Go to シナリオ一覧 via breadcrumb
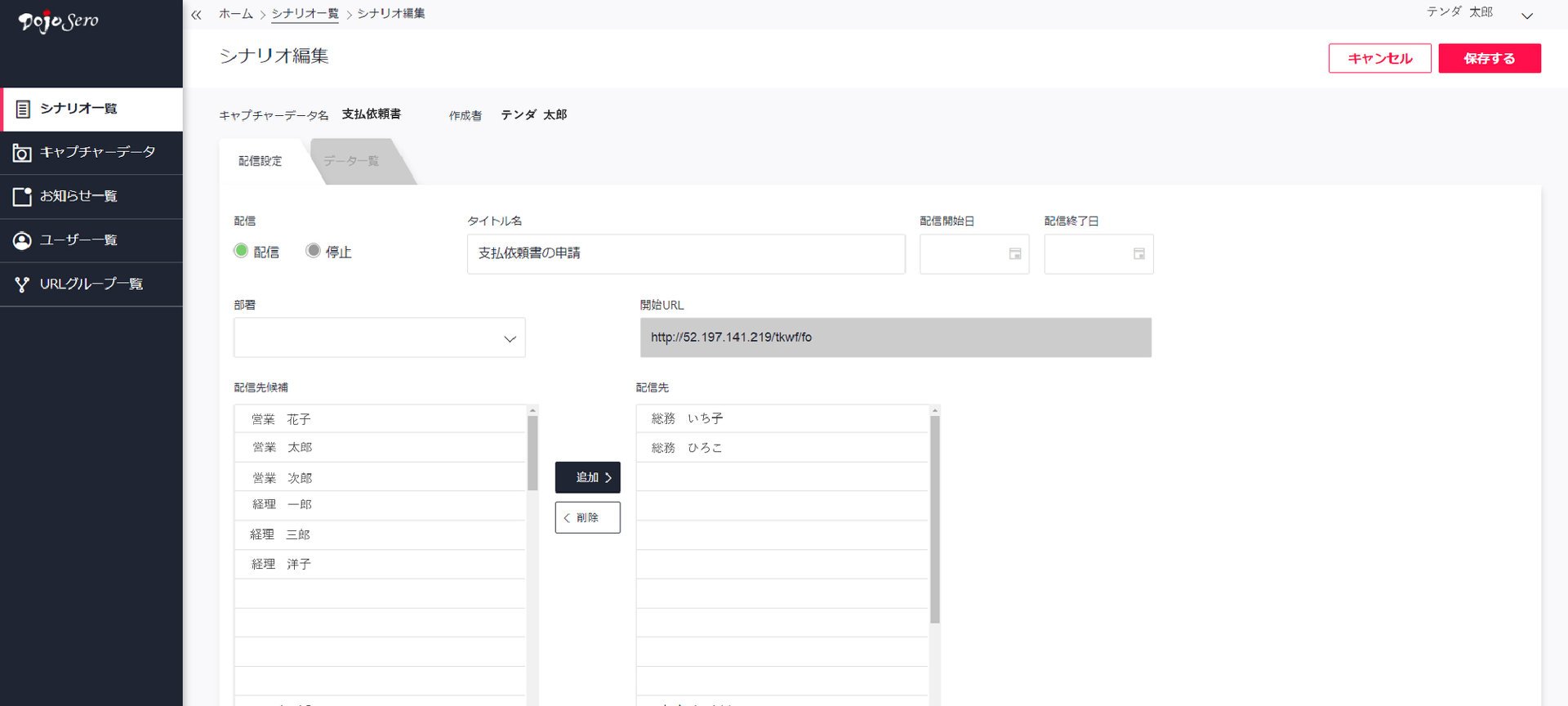 pos(305,14)
